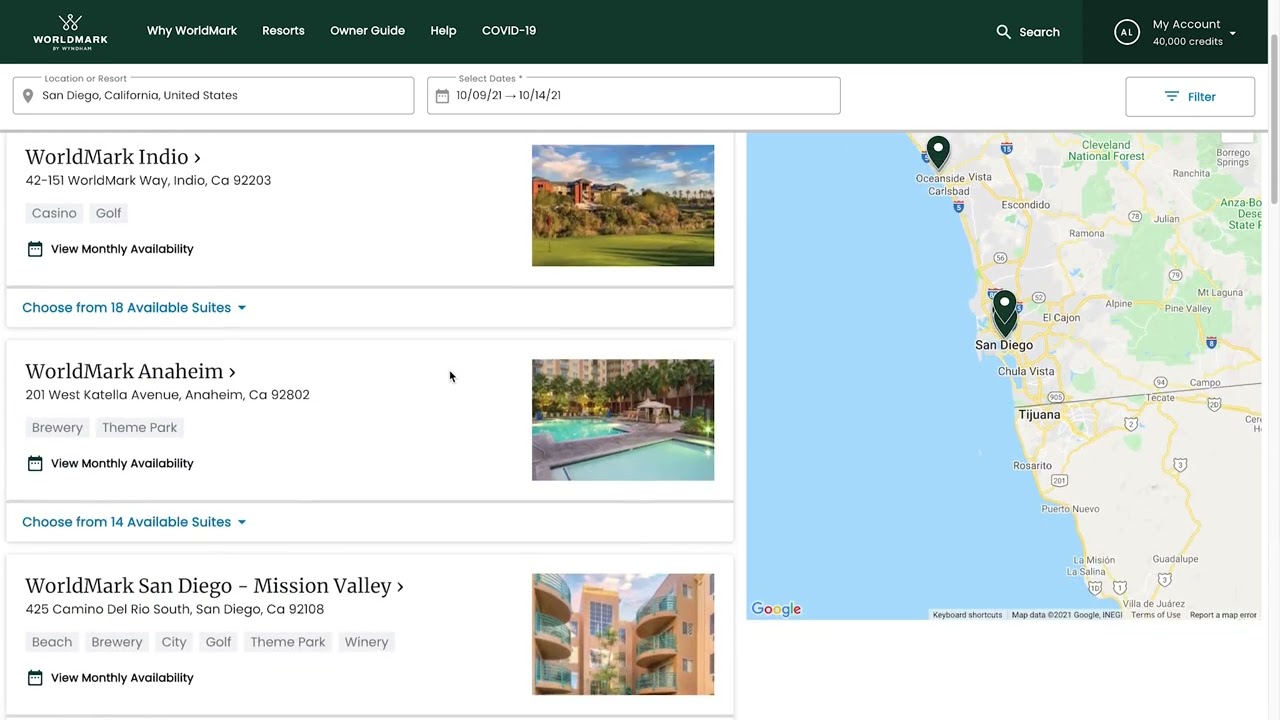Click the Beach tag under Mission Valley

tap(52, 642)
